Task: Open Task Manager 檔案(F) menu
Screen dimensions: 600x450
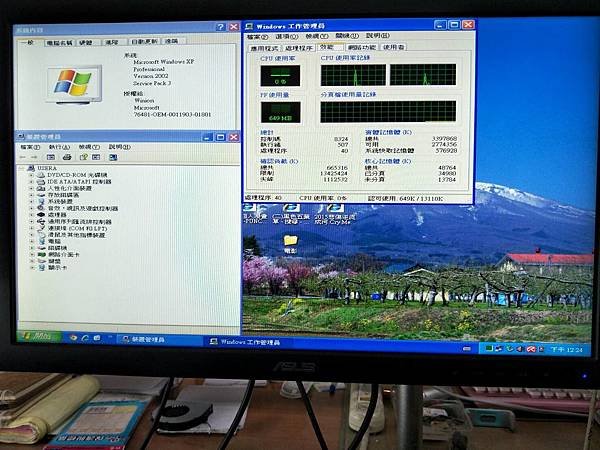Action: [257, 37]
